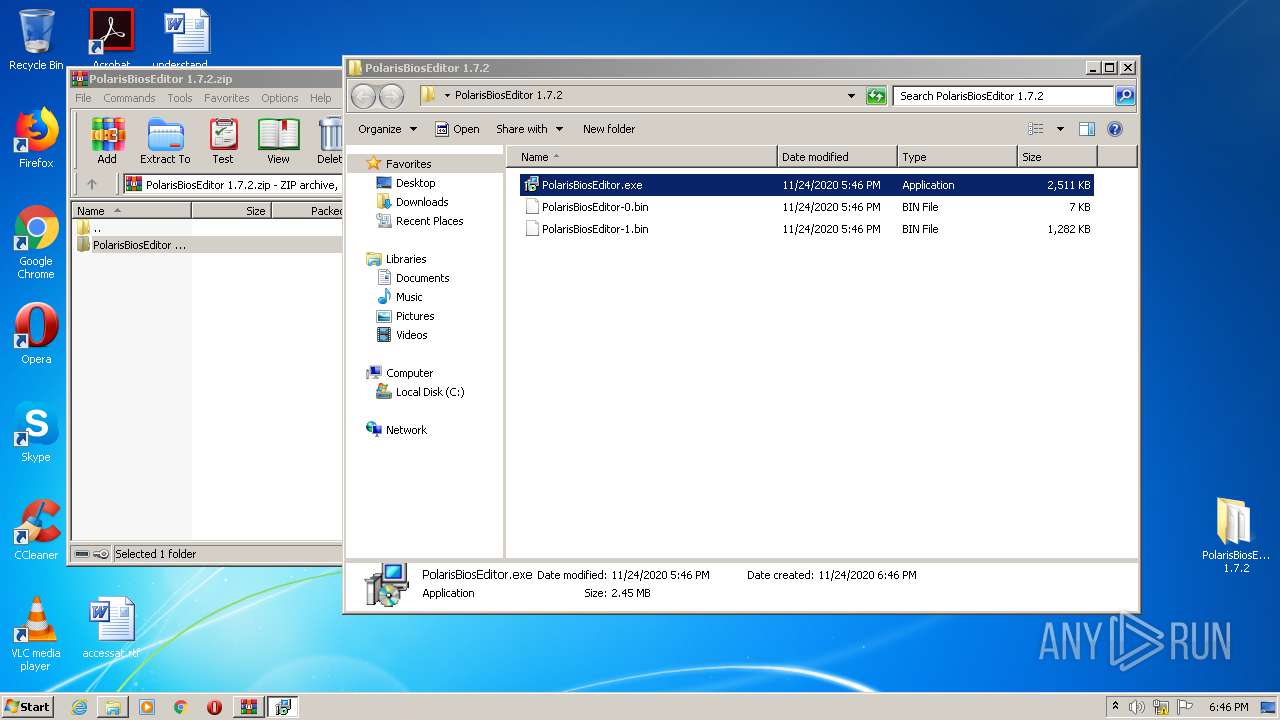Select PolarisBiosEditor-1.bin file
The width and height of the screenshot is (1280, 720).
coord(806,229)
